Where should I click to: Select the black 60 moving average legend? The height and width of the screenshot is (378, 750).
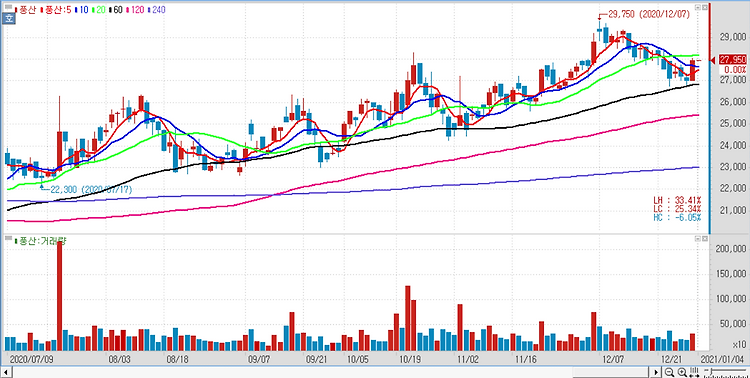[x=116, y=9]
